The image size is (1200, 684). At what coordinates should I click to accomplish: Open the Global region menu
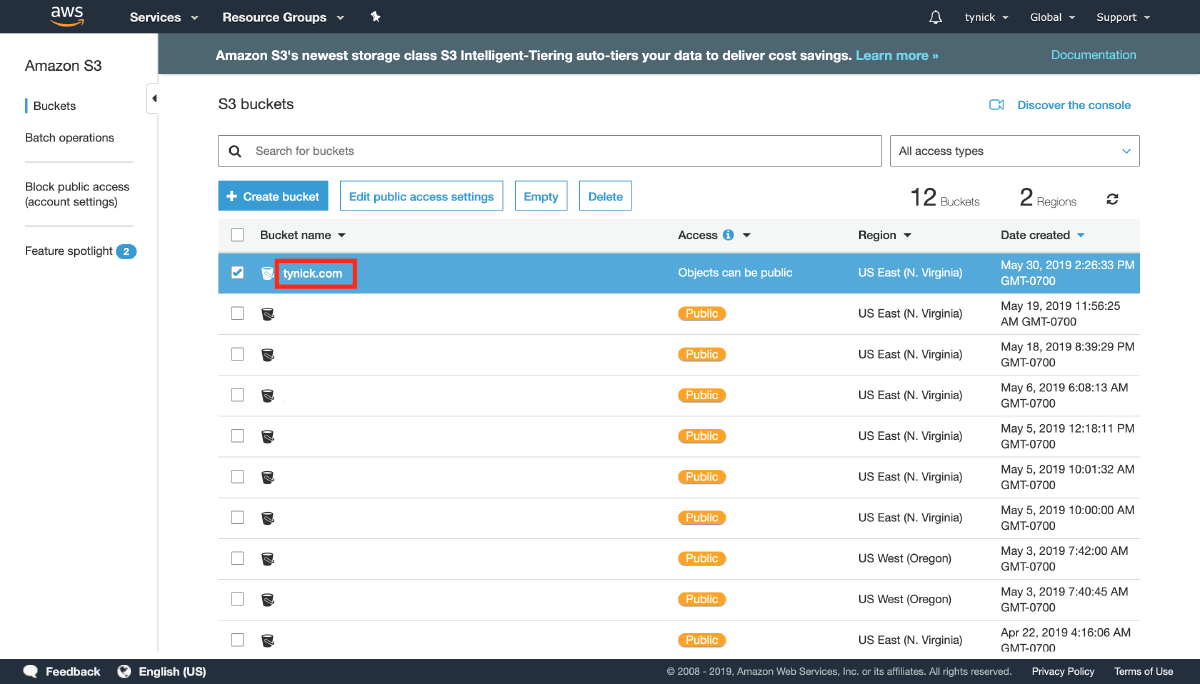point(1052,17)
